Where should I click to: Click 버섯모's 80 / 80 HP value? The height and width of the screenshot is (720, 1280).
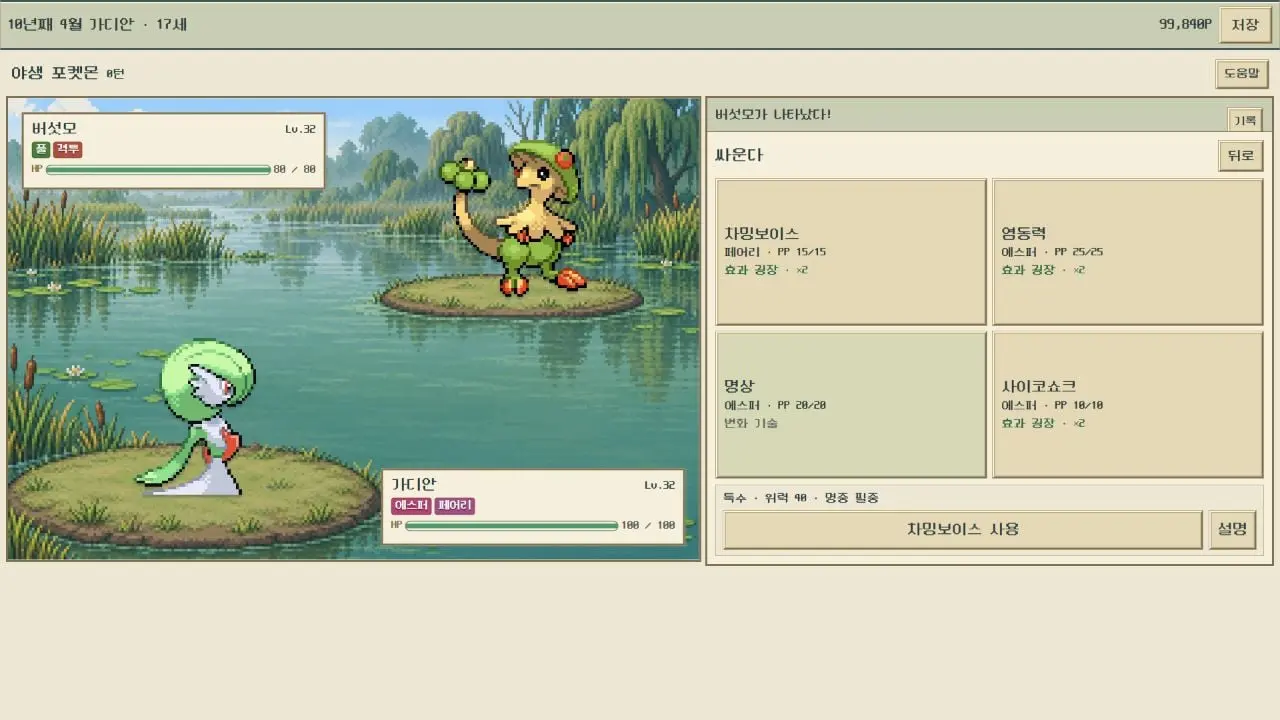coord(295,170)
